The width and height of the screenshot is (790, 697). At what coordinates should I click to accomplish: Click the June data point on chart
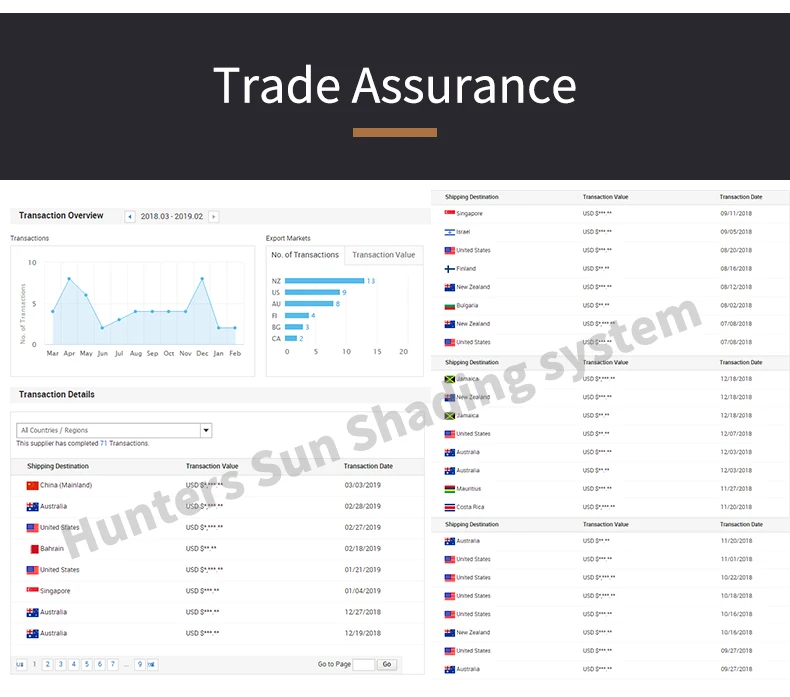point(102,328)
